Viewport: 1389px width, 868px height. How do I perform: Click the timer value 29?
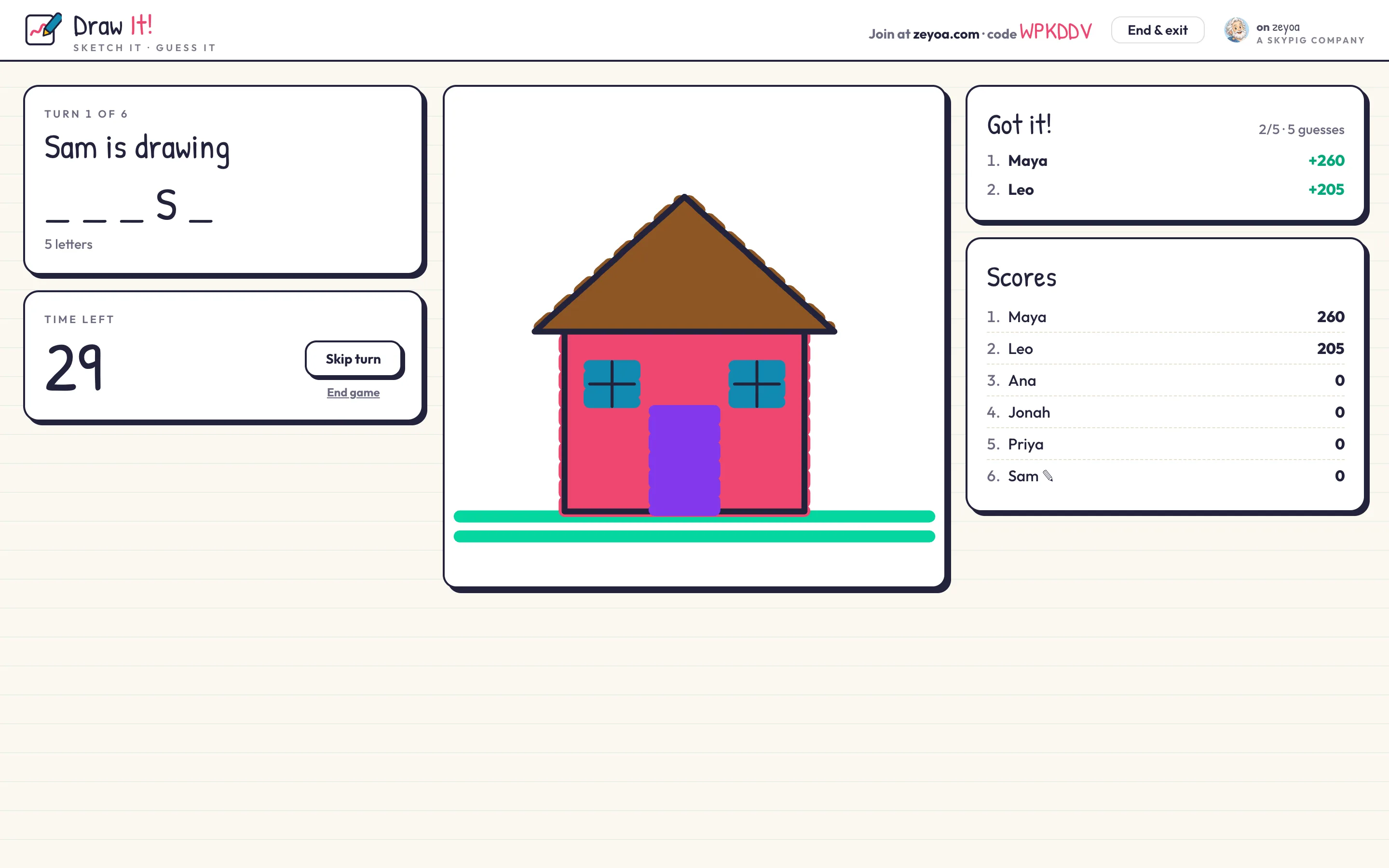click(x=74, y=367)
